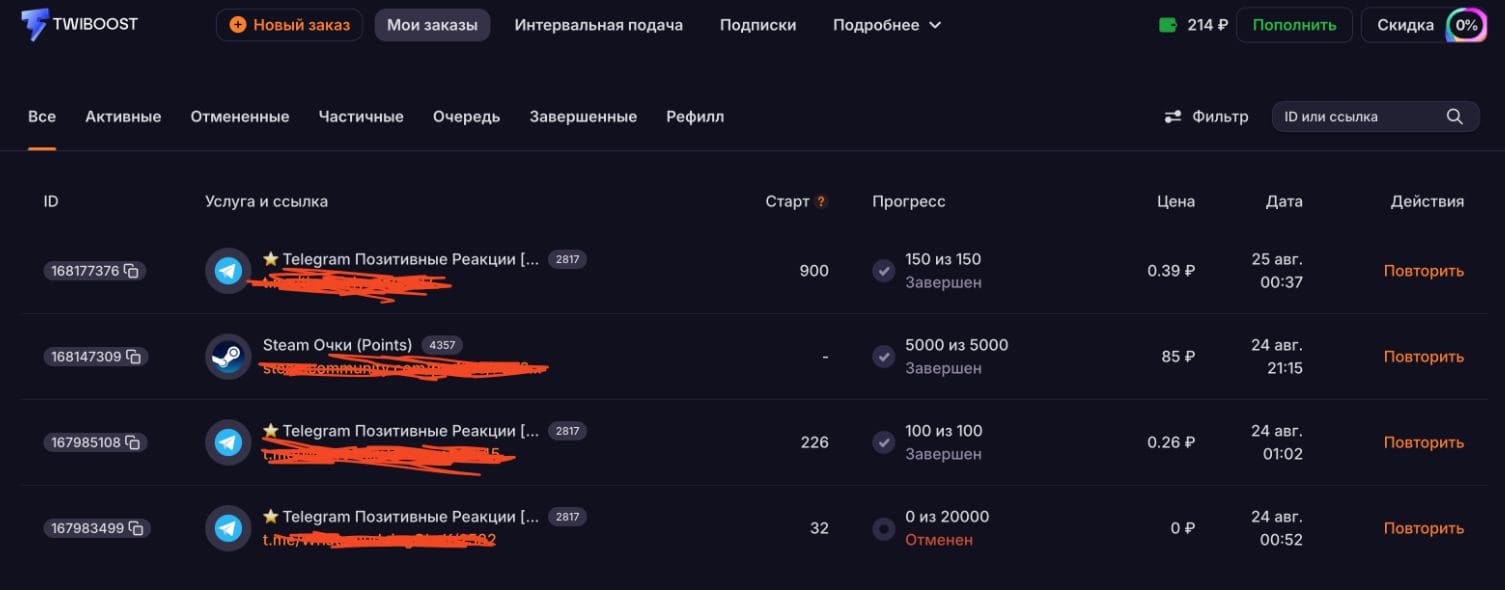Screen dimensions: 1505x590
Task: Click the question mark next to Старт
Action: 821,202
